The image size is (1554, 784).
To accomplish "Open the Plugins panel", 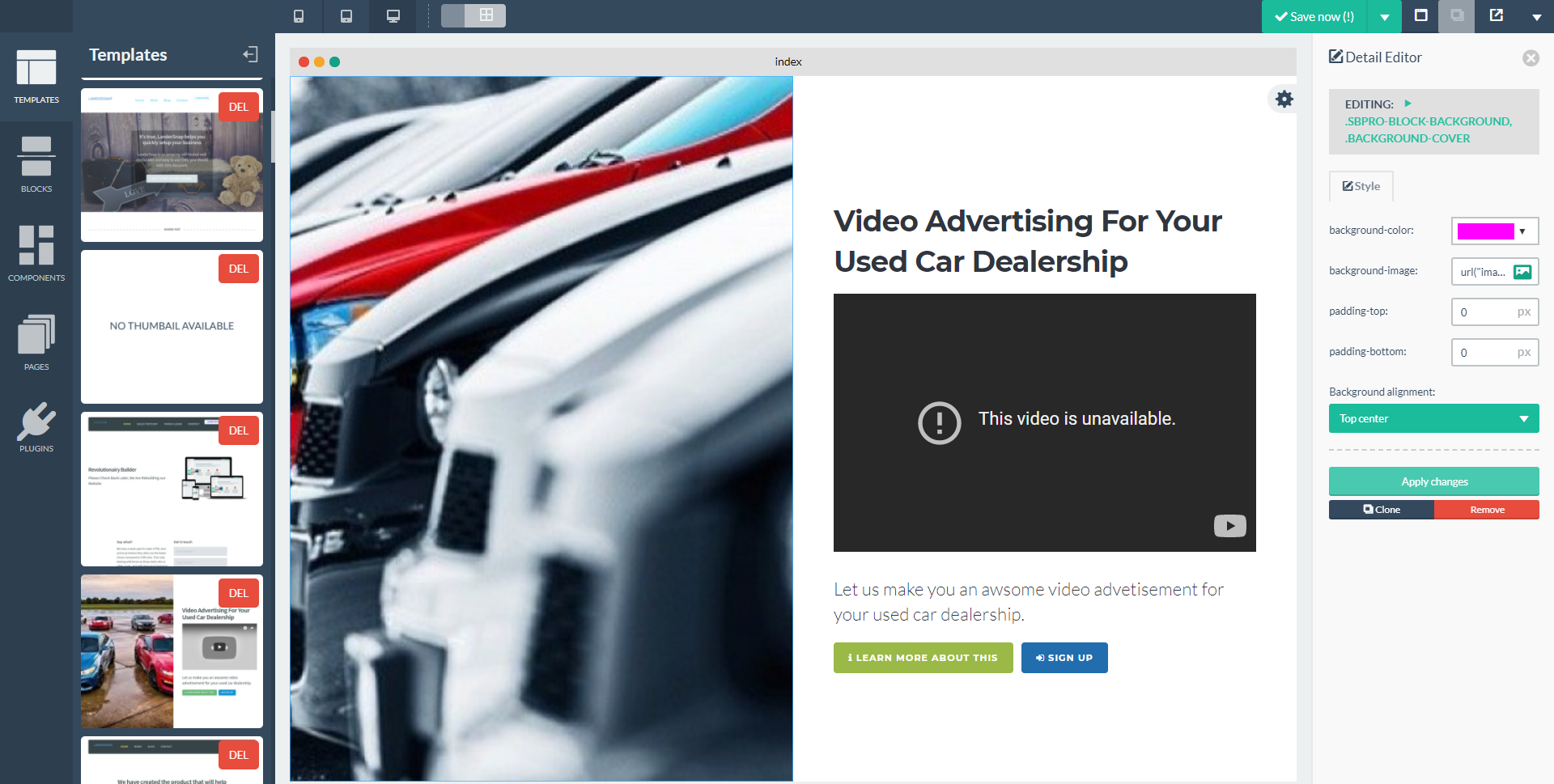I will click(36, 428).
